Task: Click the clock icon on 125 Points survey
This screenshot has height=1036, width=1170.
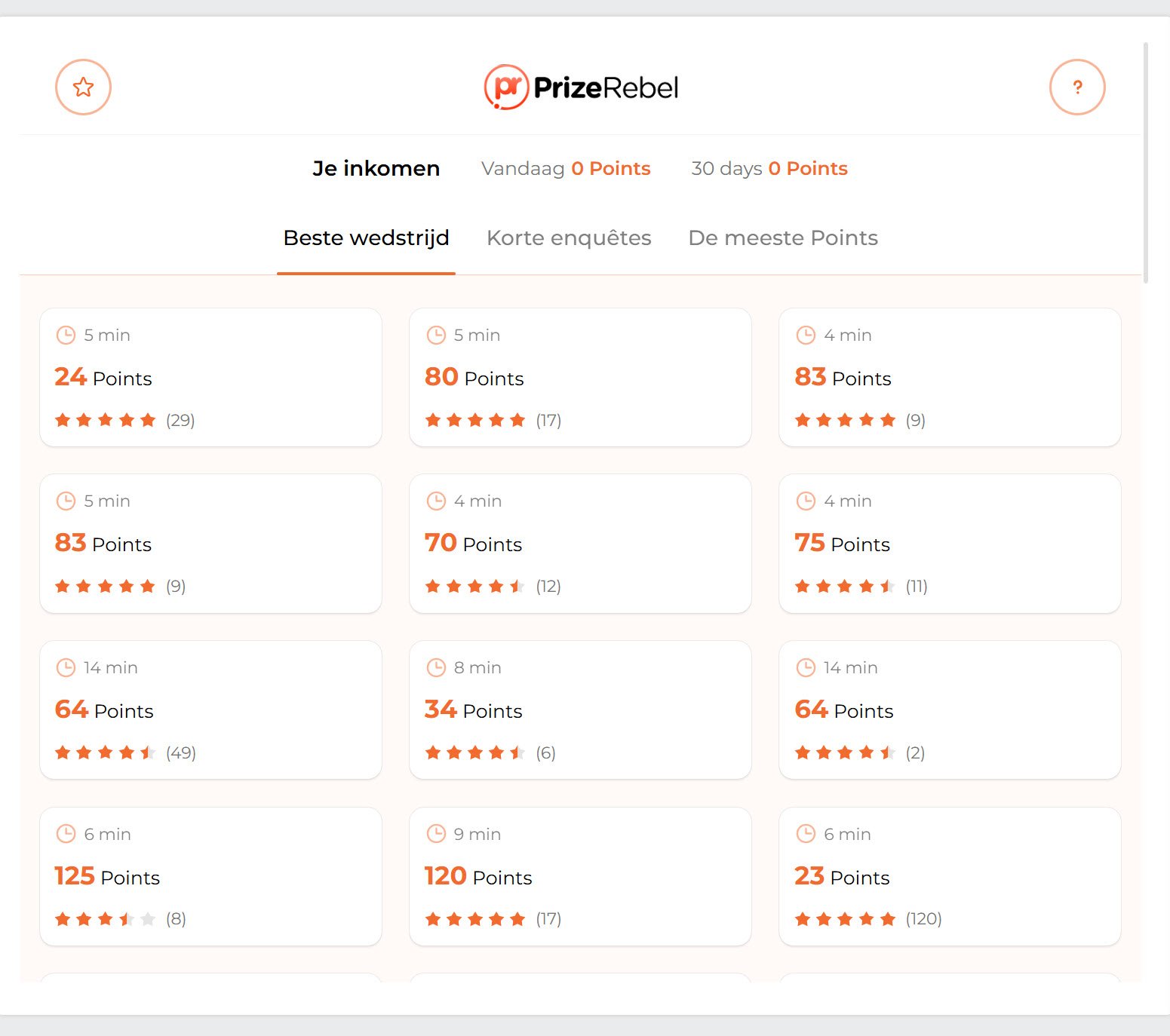Action: (x=66, y=834)
